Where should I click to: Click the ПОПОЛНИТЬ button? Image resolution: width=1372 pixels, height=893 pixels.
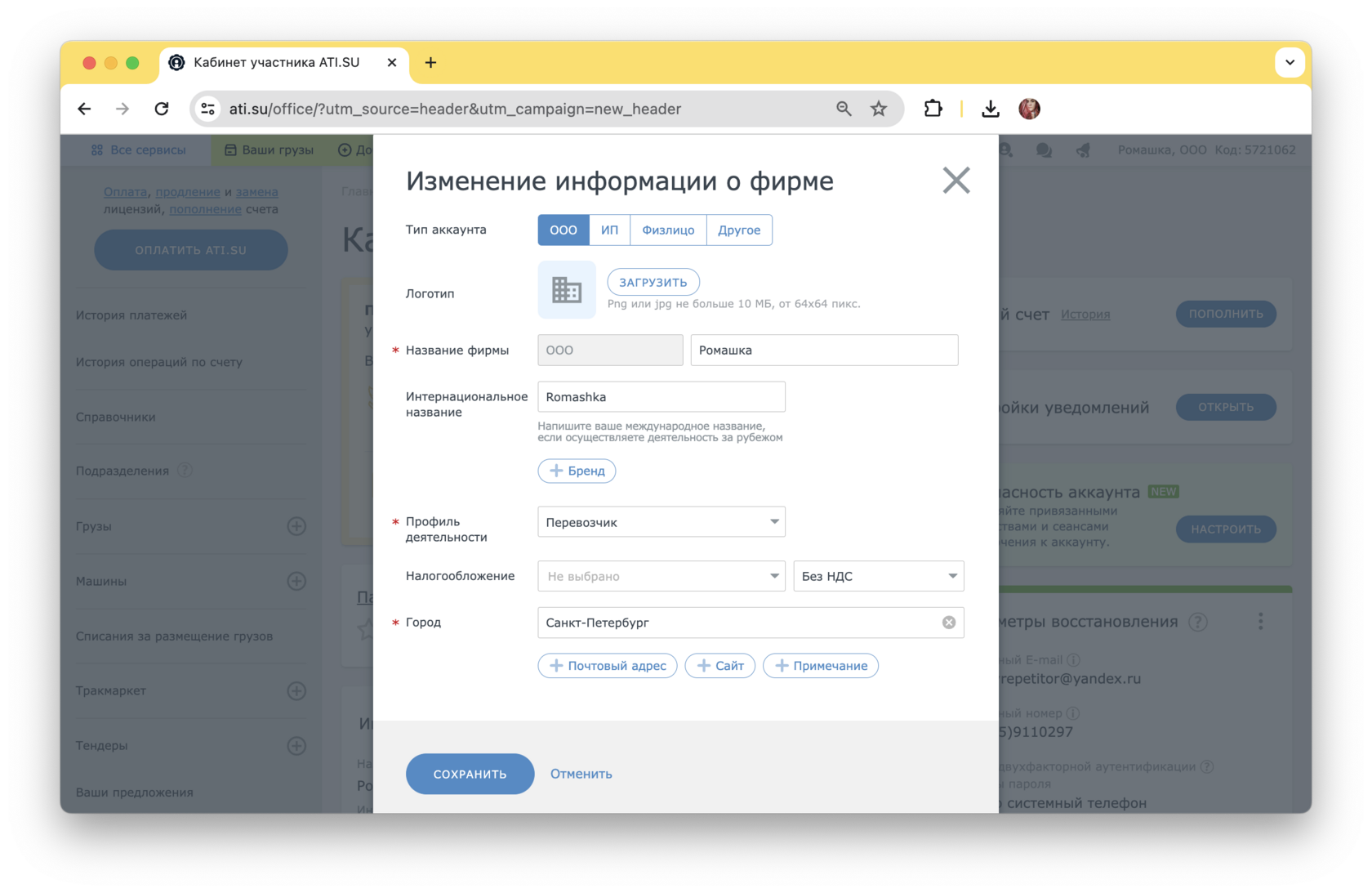click(x=1226, y=314)
